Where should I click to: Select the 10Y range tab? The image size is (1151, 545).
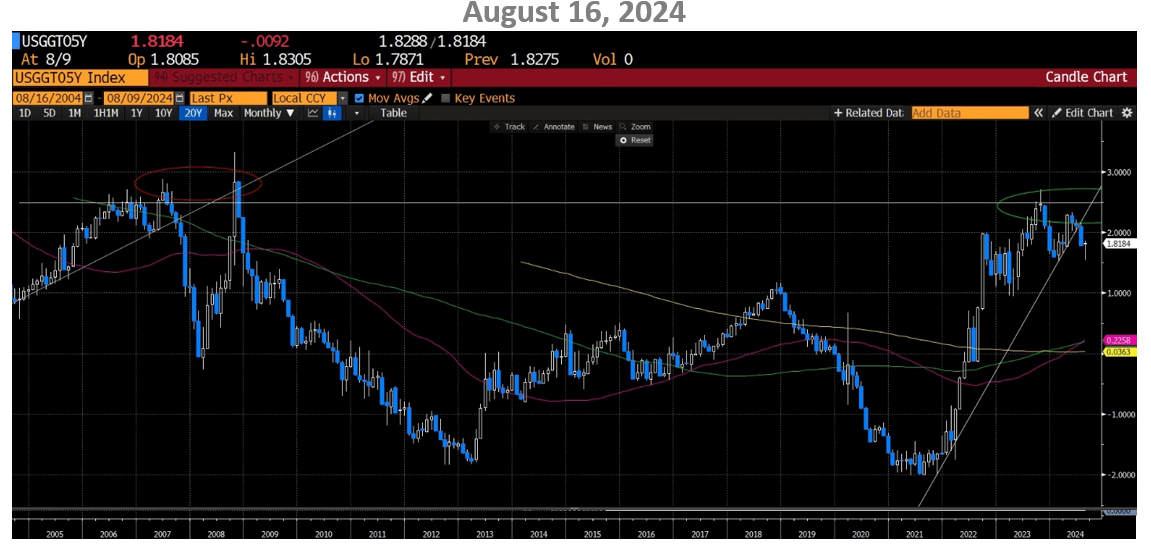click(x=163, y=113)
